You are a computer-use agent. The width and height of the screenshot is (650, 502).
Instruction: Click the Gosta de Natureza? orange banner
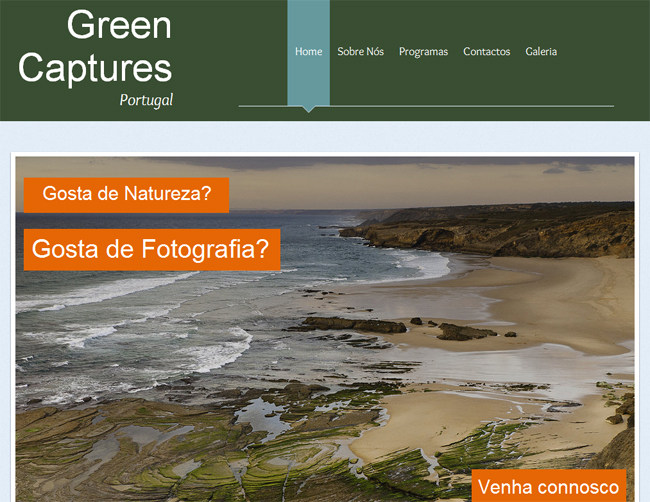click(x=127, y=195)
